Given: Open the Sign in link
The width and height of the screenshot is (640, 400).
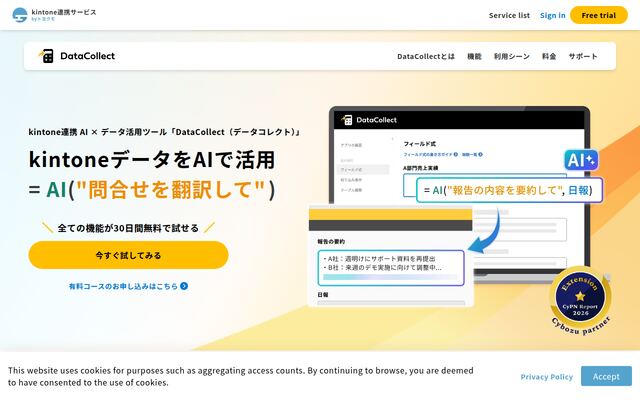Looking at the screenshot, I should (x=553, y=16).
